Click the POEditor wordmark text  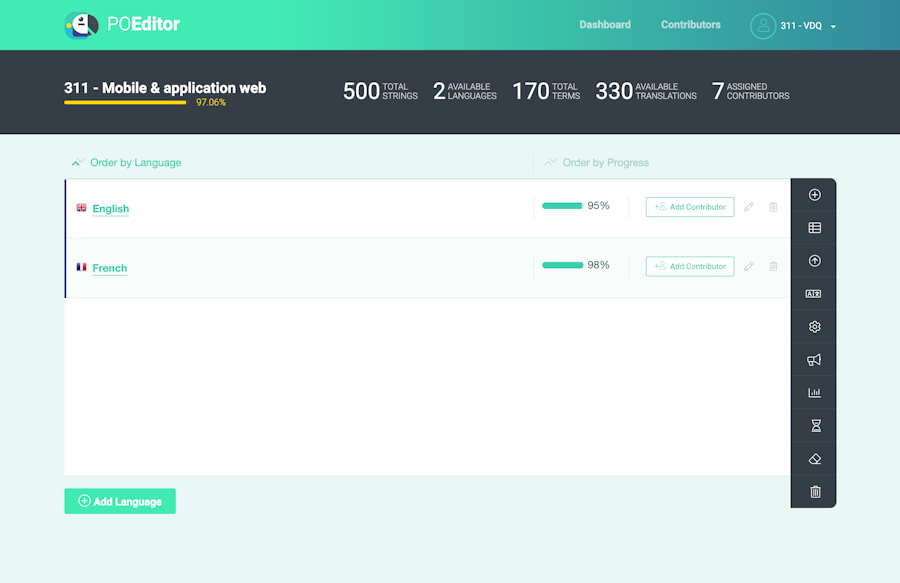(143, 24)
